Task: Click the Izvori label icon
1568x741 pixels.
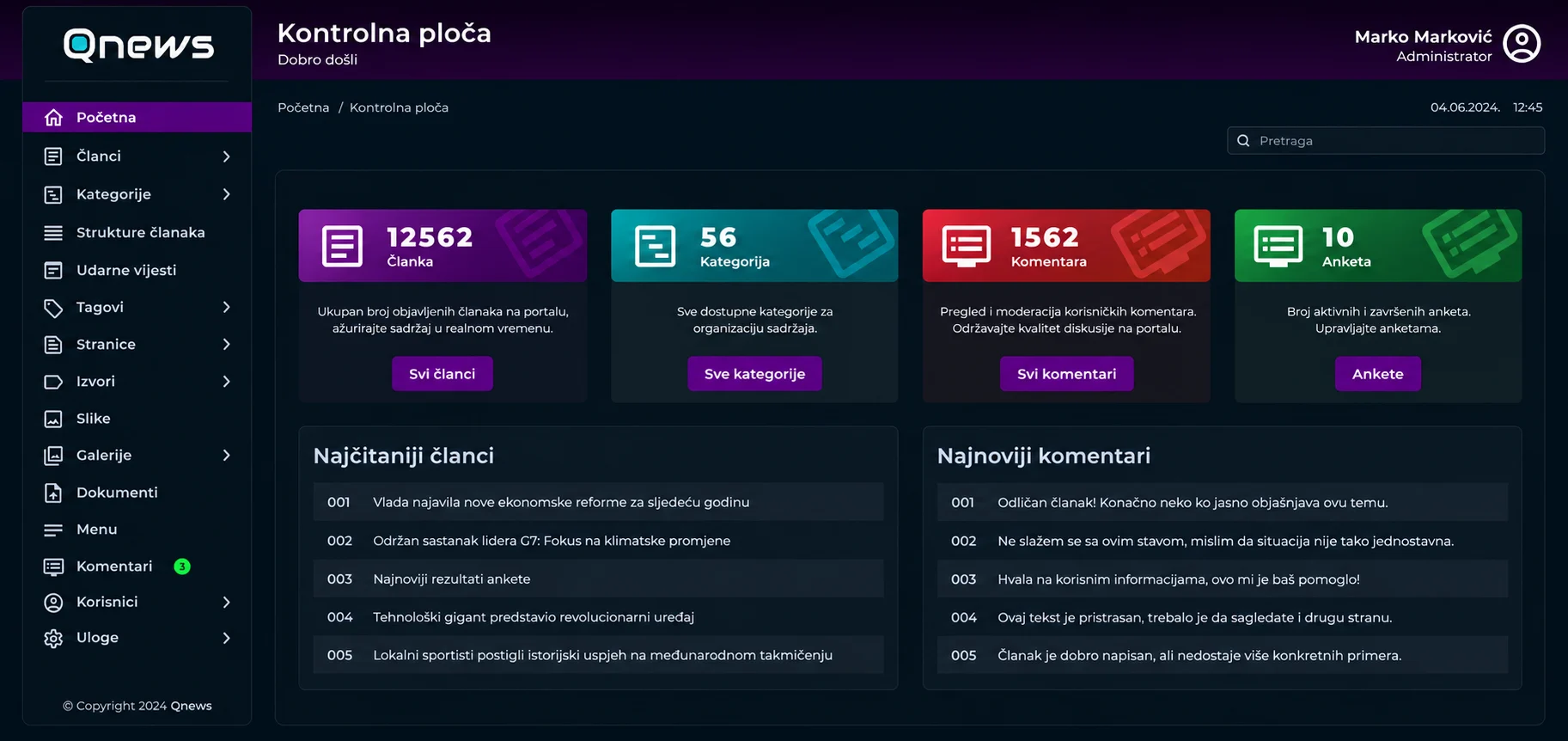Action: [53, 382]
